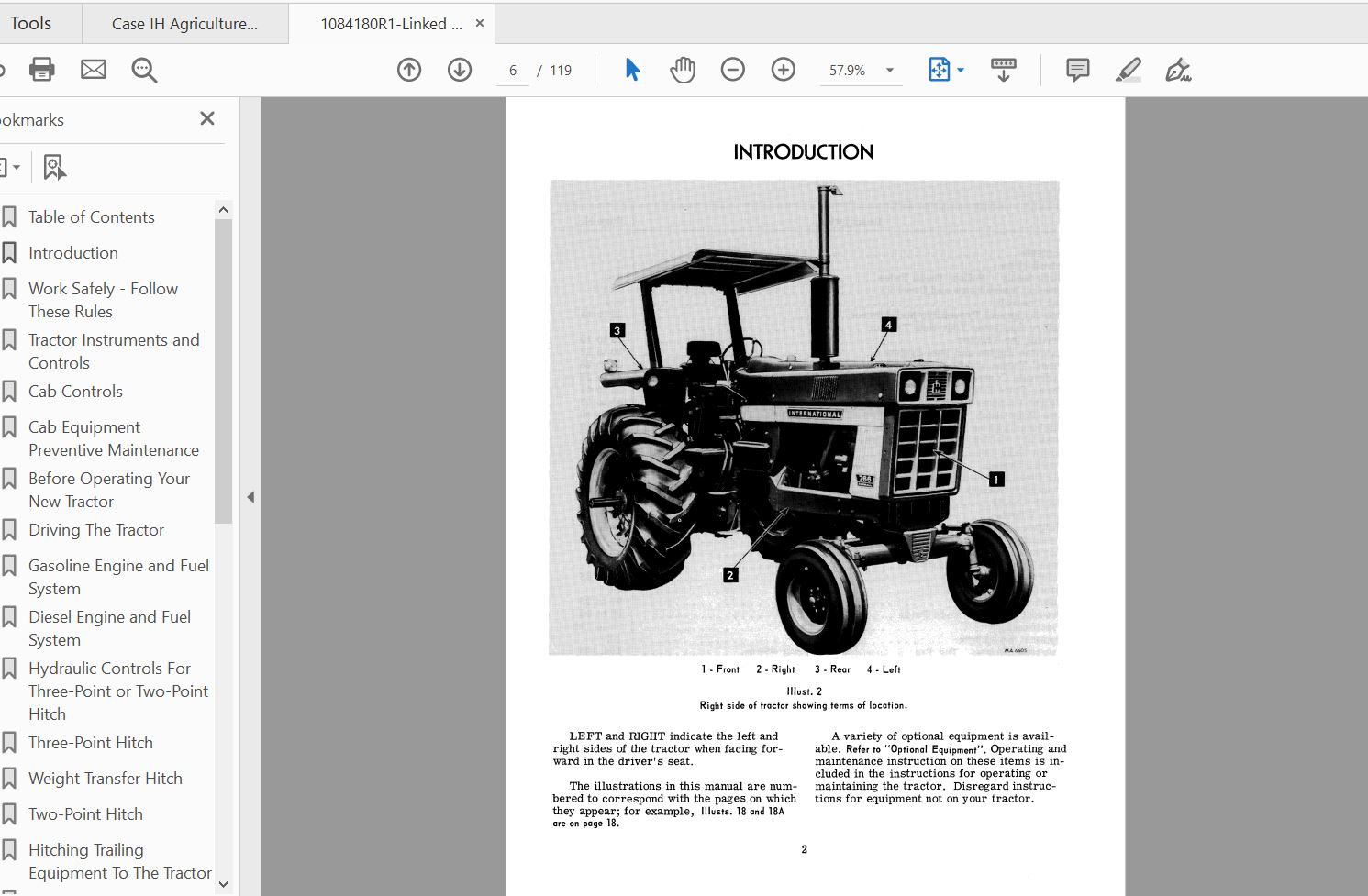This screenshot has width=1368, height=896.
Task: Open the Find search tool
Action: point(144,69)
